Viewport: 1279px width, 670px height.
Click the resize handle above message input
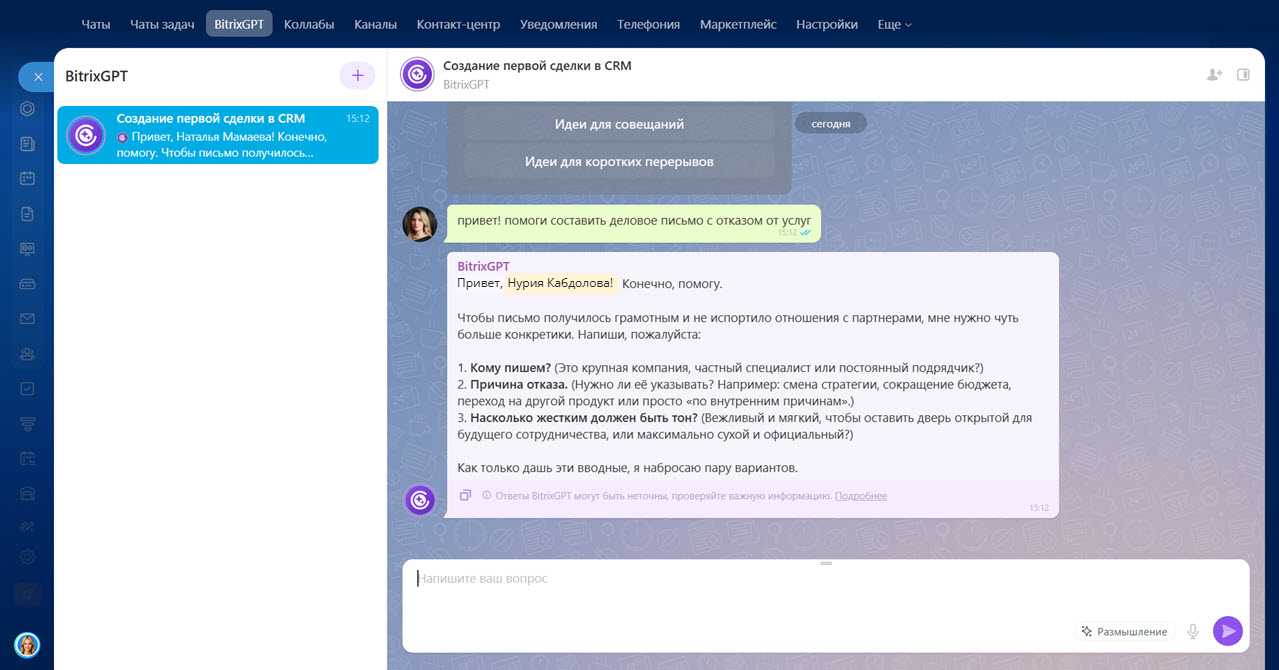(x=826, y=564)
